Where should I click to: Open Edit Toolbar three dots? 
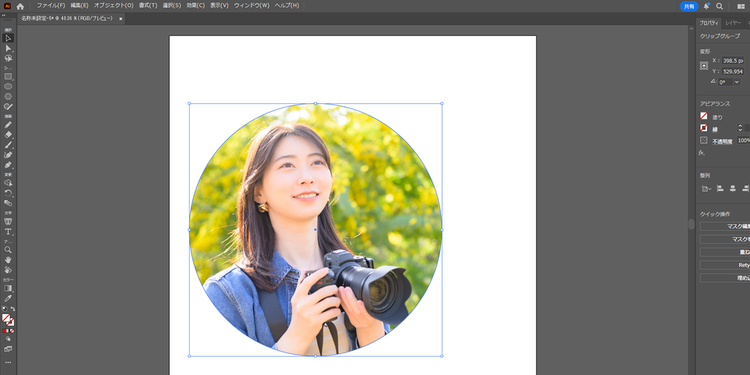click(x=8, y=362)
